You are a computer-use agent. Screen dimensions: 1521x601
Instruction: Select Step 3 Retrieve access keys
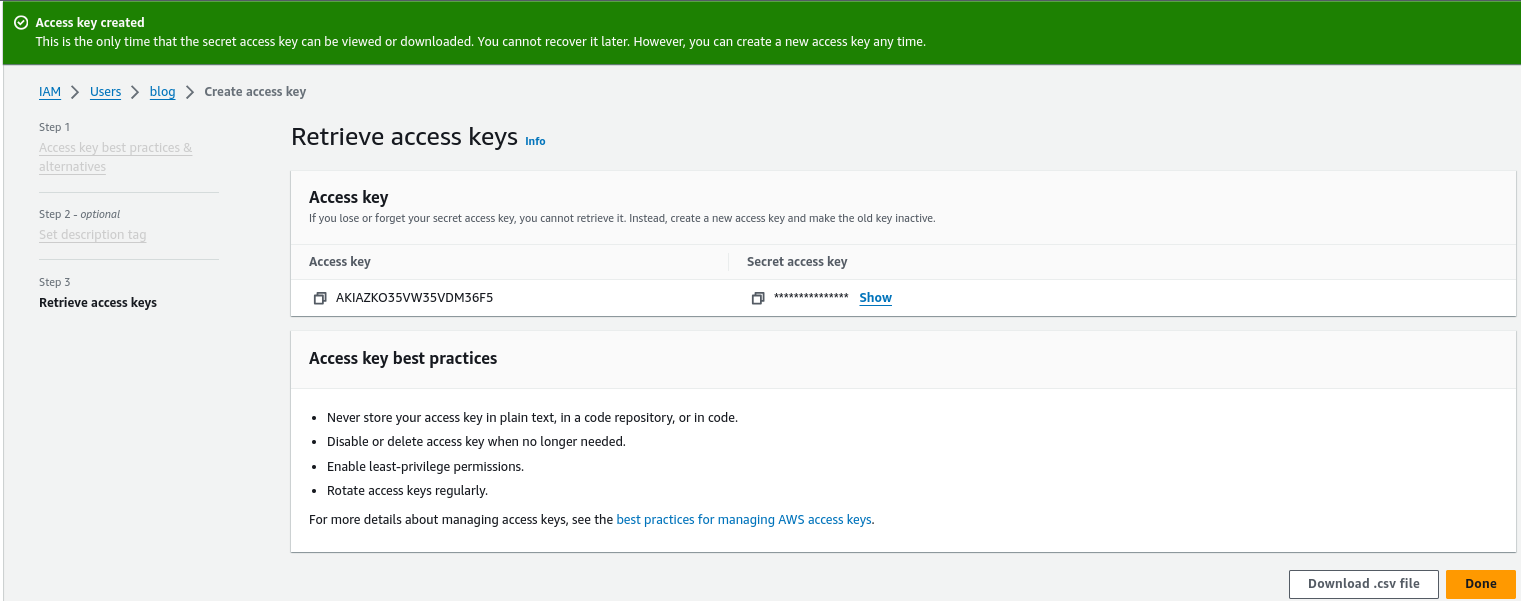98,303
